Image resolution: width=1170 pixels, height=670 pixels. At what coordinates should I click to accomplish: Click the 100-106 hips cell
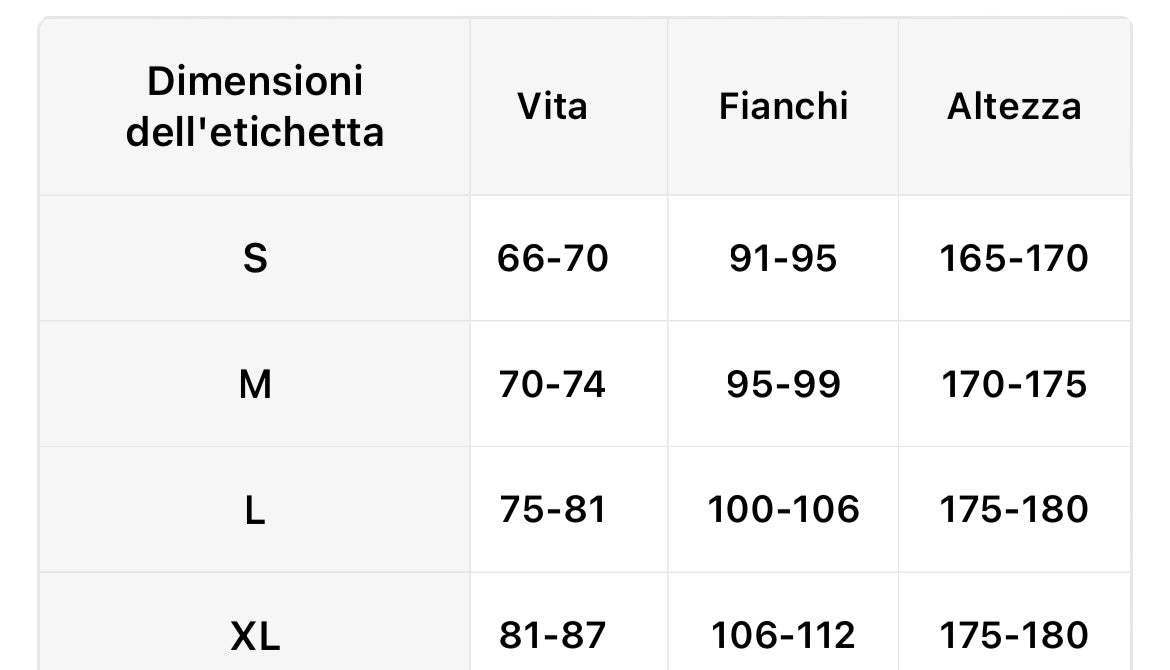[x=783, y=510]
